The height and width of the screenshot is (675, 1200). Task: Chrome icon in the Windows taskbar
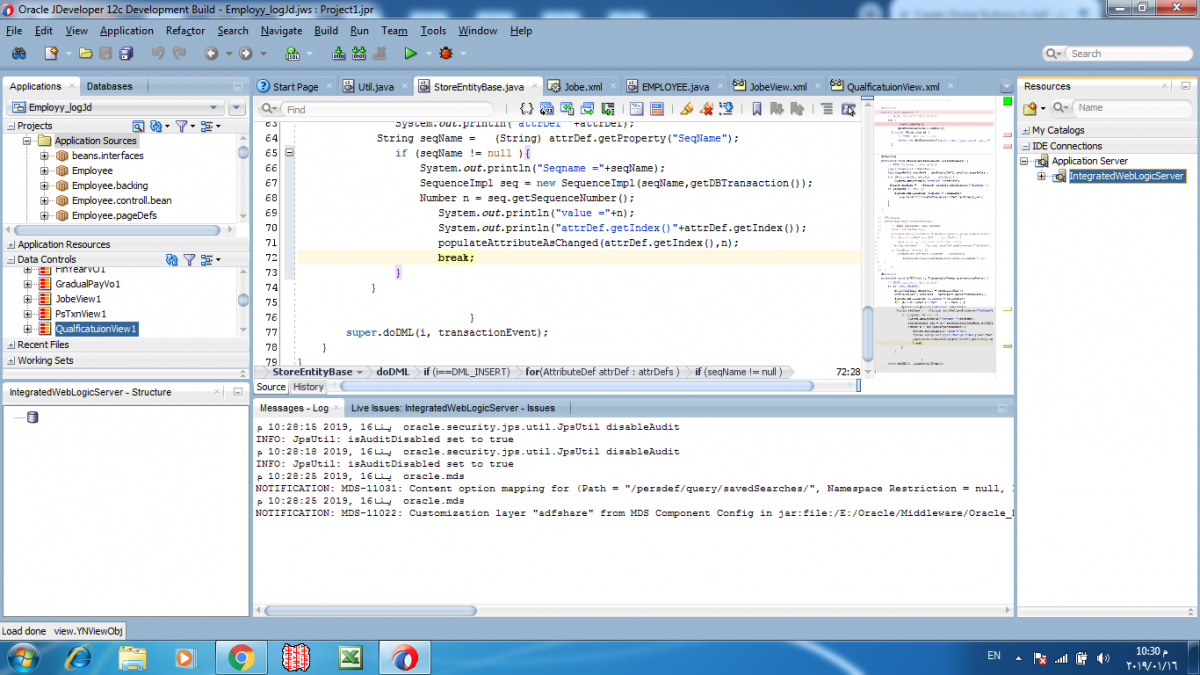point(240,657)
